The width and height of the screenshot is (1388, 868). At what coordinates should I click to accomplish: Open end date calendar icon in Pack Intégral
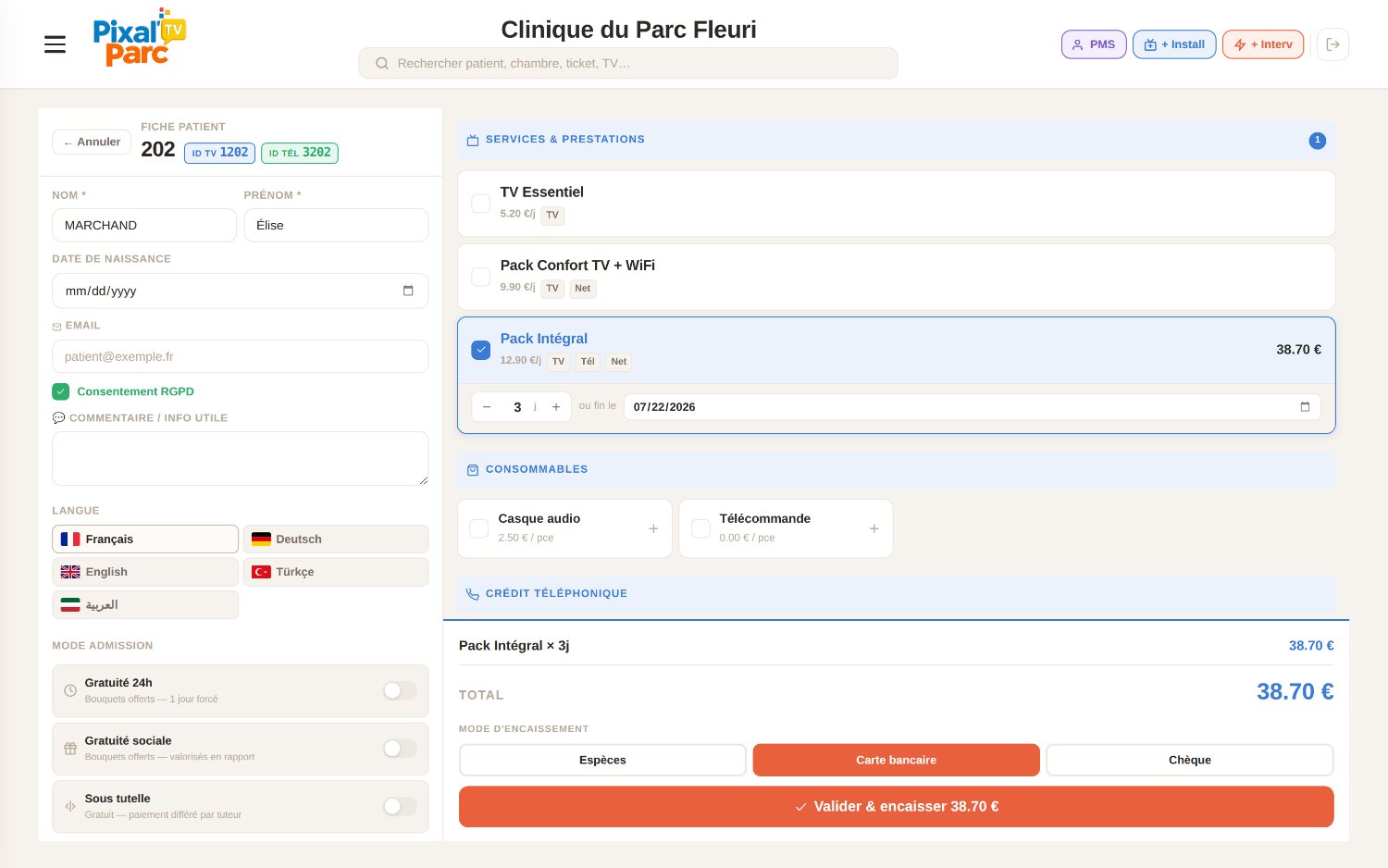tap(1305, 407)
